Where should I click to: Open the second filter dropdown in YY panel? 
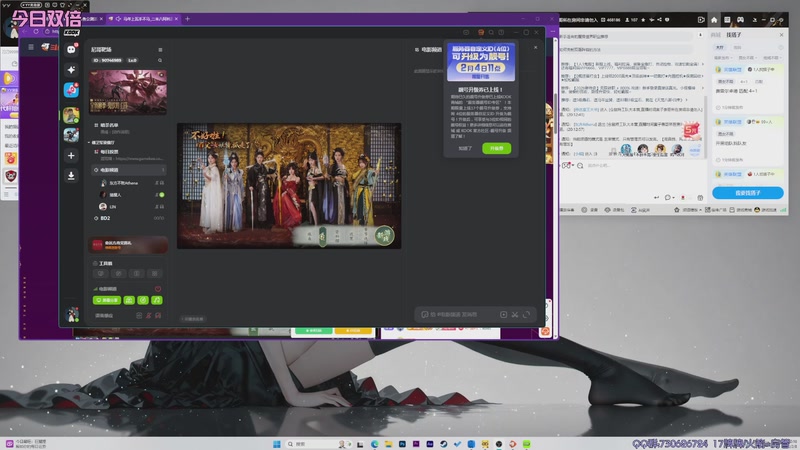pyautogui.click(x=747, y=58)
